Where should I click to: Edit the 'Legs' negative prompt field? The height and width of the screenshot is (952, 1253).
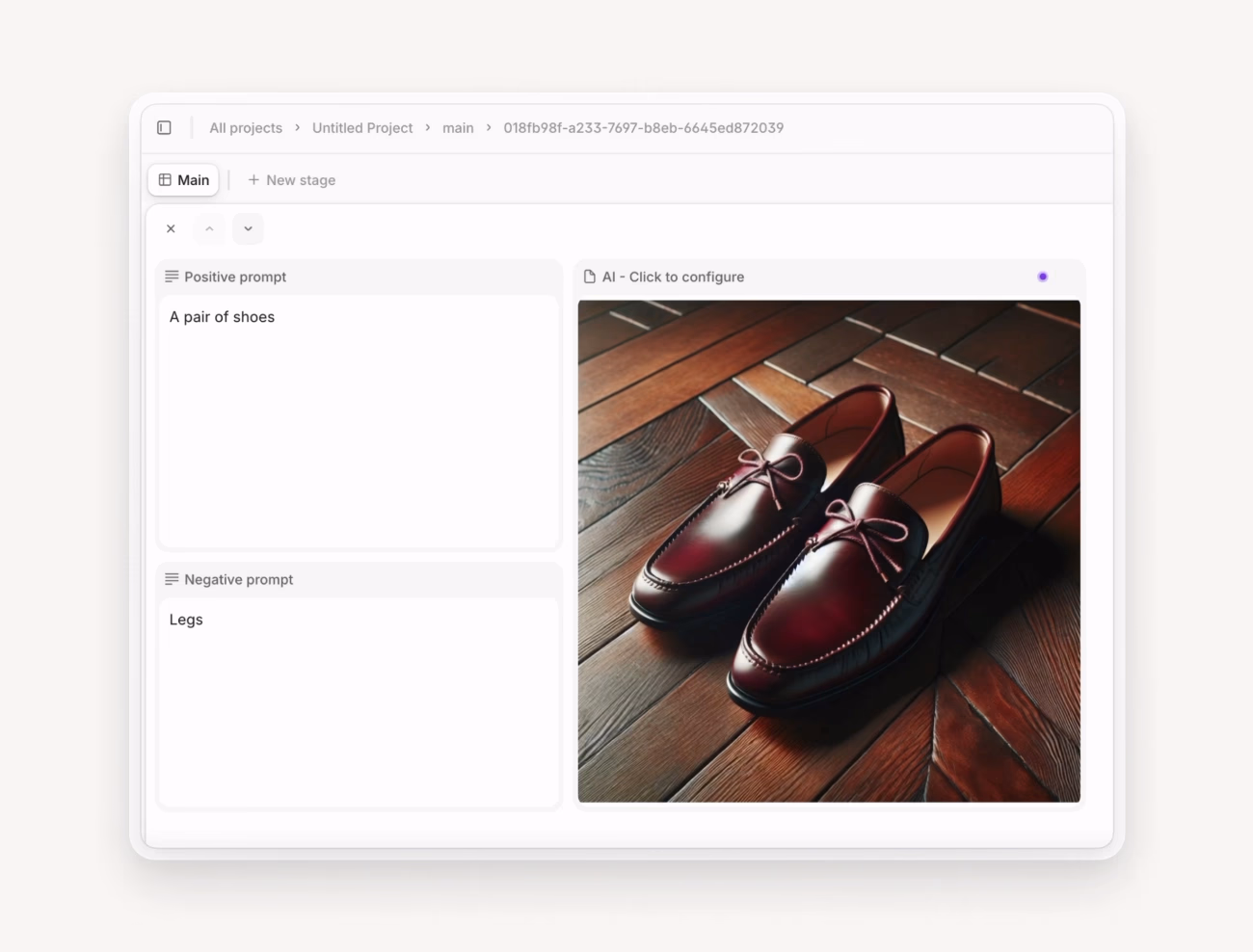359,701
